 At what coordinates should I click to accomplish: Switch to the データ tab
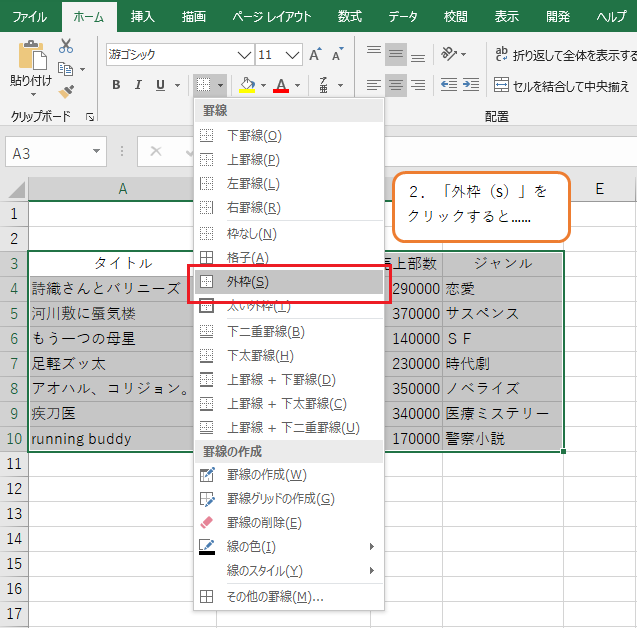tap(403, 17)
